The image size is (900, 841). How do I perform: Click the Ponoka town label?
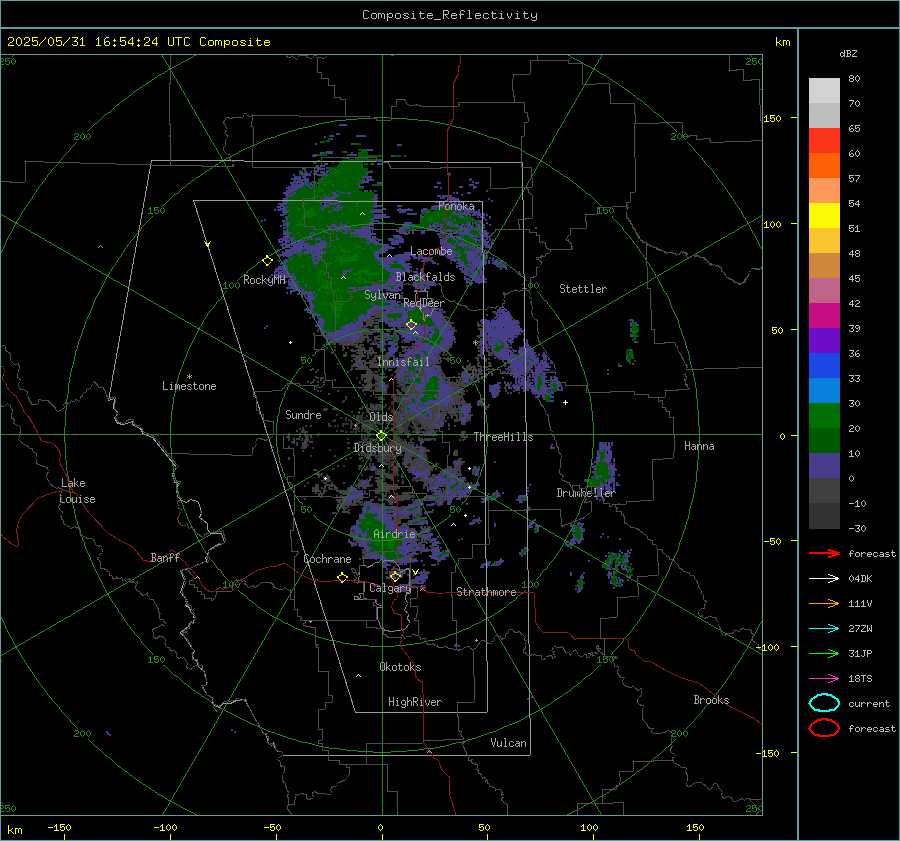(456, 206)
